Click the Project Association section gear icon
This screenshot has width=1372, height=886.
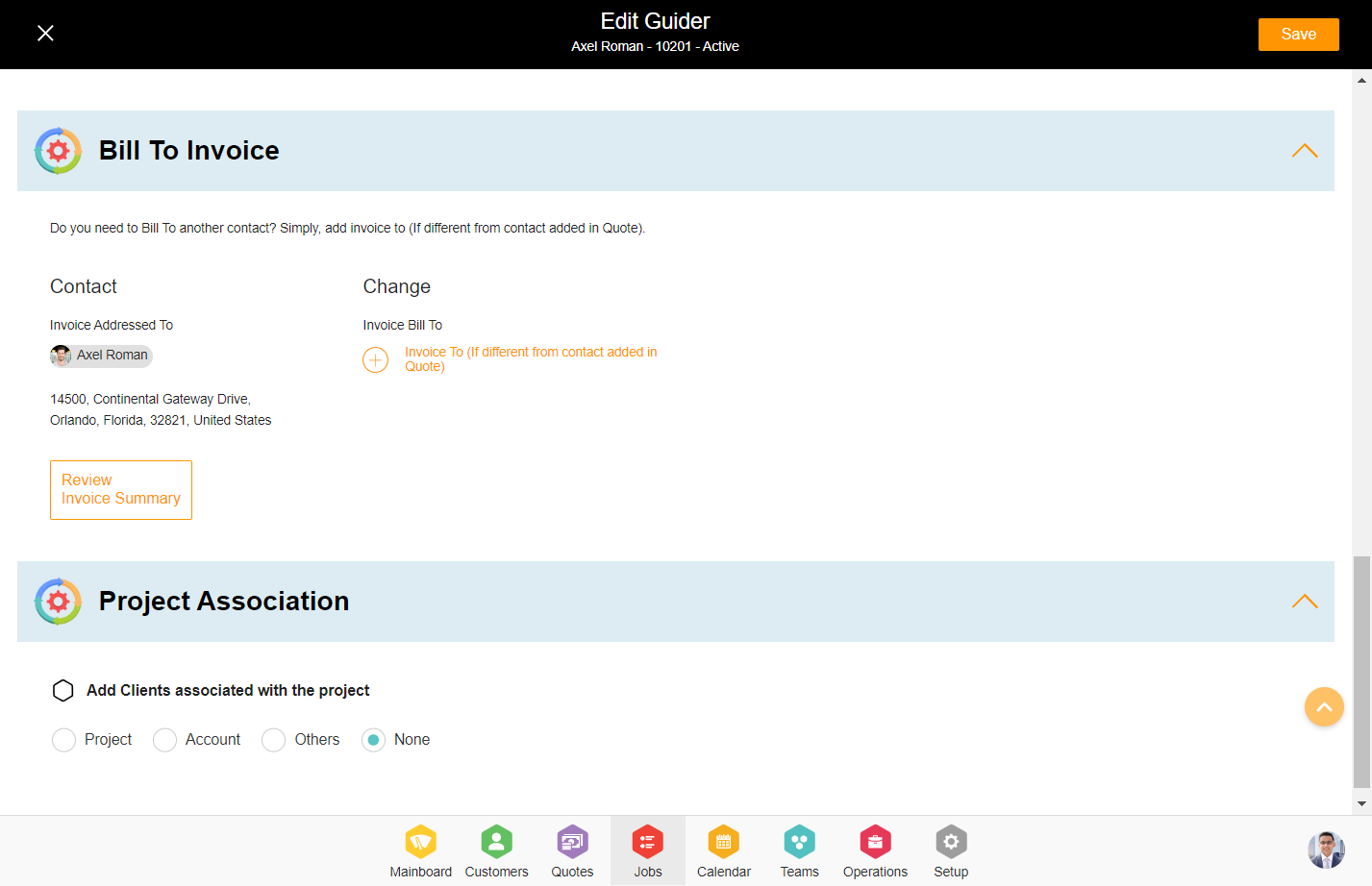58,602
